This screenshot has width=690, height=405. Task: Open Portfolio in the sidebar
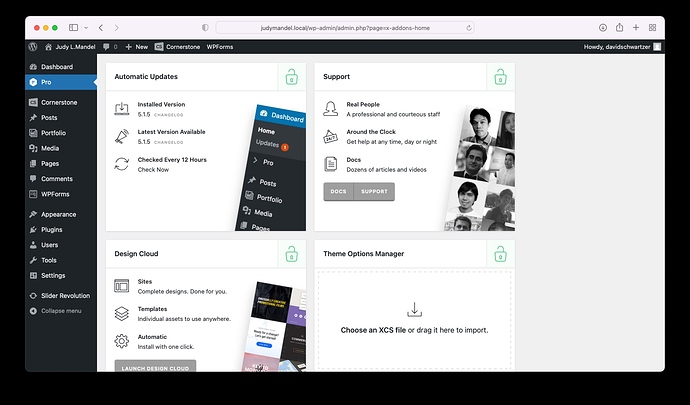(61, 133)
